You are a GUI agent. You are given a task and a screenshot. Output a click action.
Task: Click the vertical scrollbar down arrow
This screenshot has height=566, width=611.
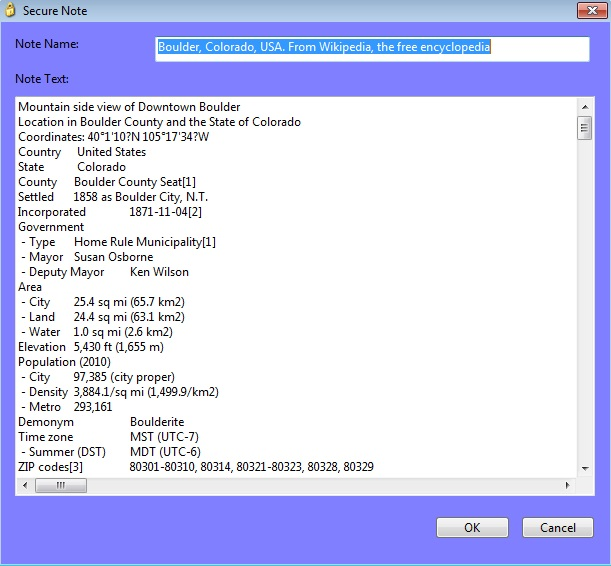tap(584, 468)
